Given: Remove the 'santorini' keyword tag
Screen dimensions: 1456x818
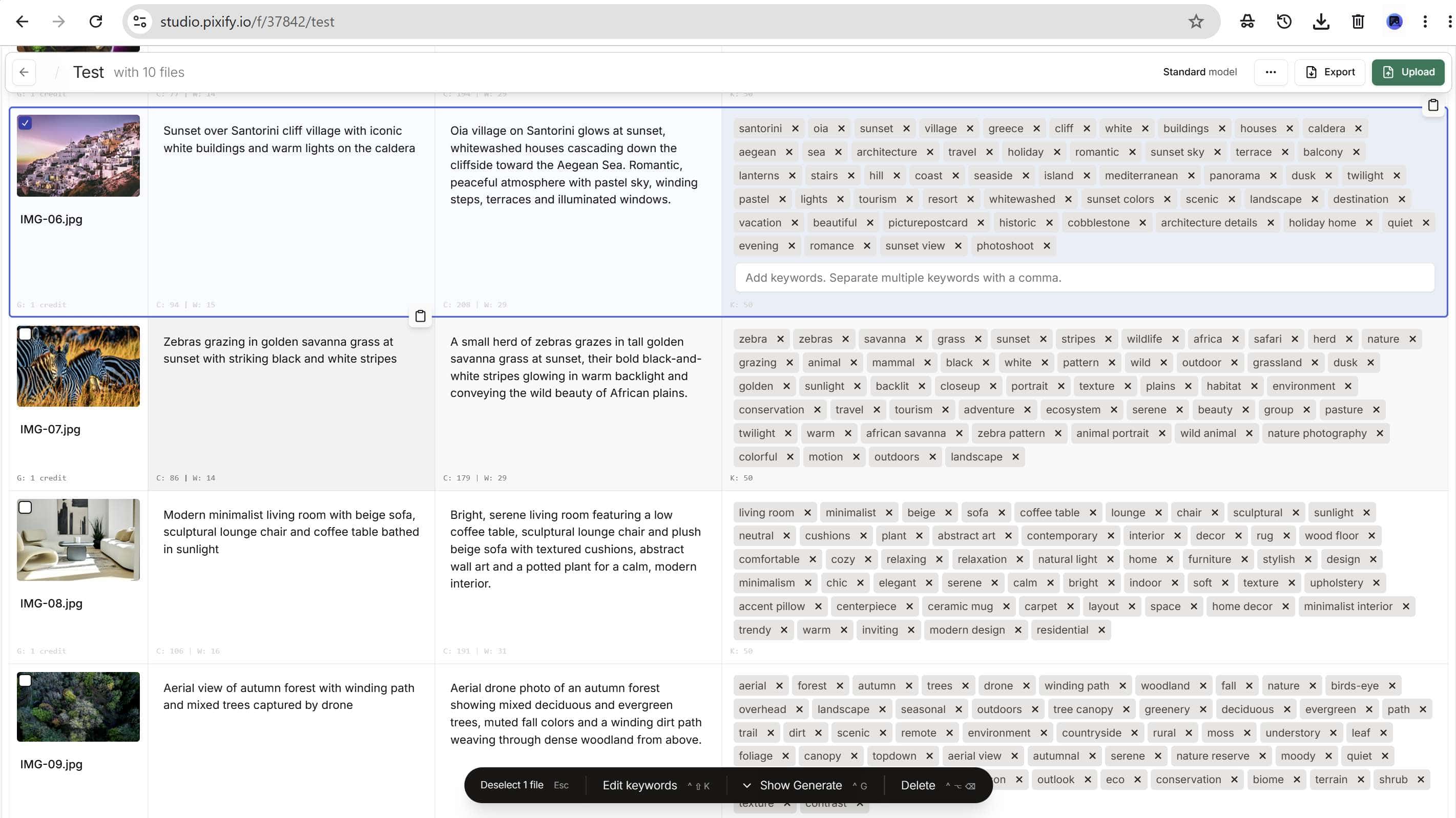Looking at the screenshot, I should click(795, 128).
